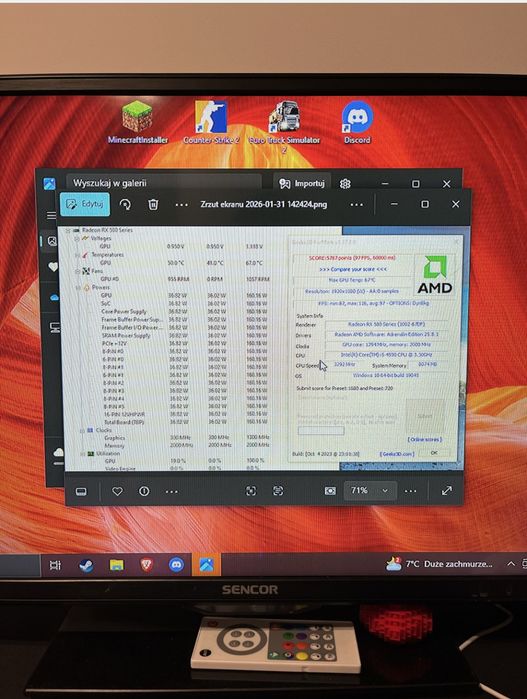The width and height of the screenshot is (527, 699).
Task: Click the Photos app logo in the gallery window
Action: click(x=49, y=183)
